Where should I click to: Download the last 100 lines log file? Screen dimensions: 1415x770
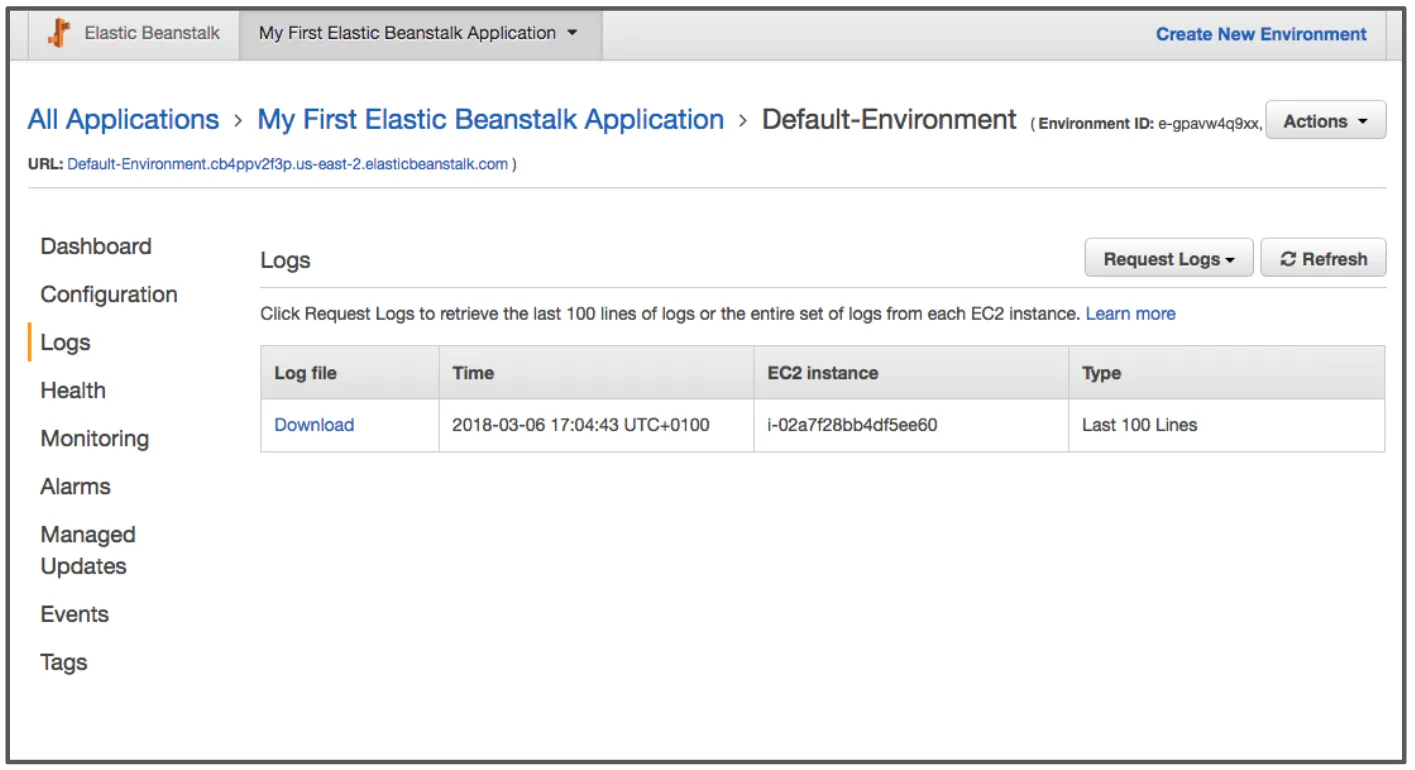point(314,425)
